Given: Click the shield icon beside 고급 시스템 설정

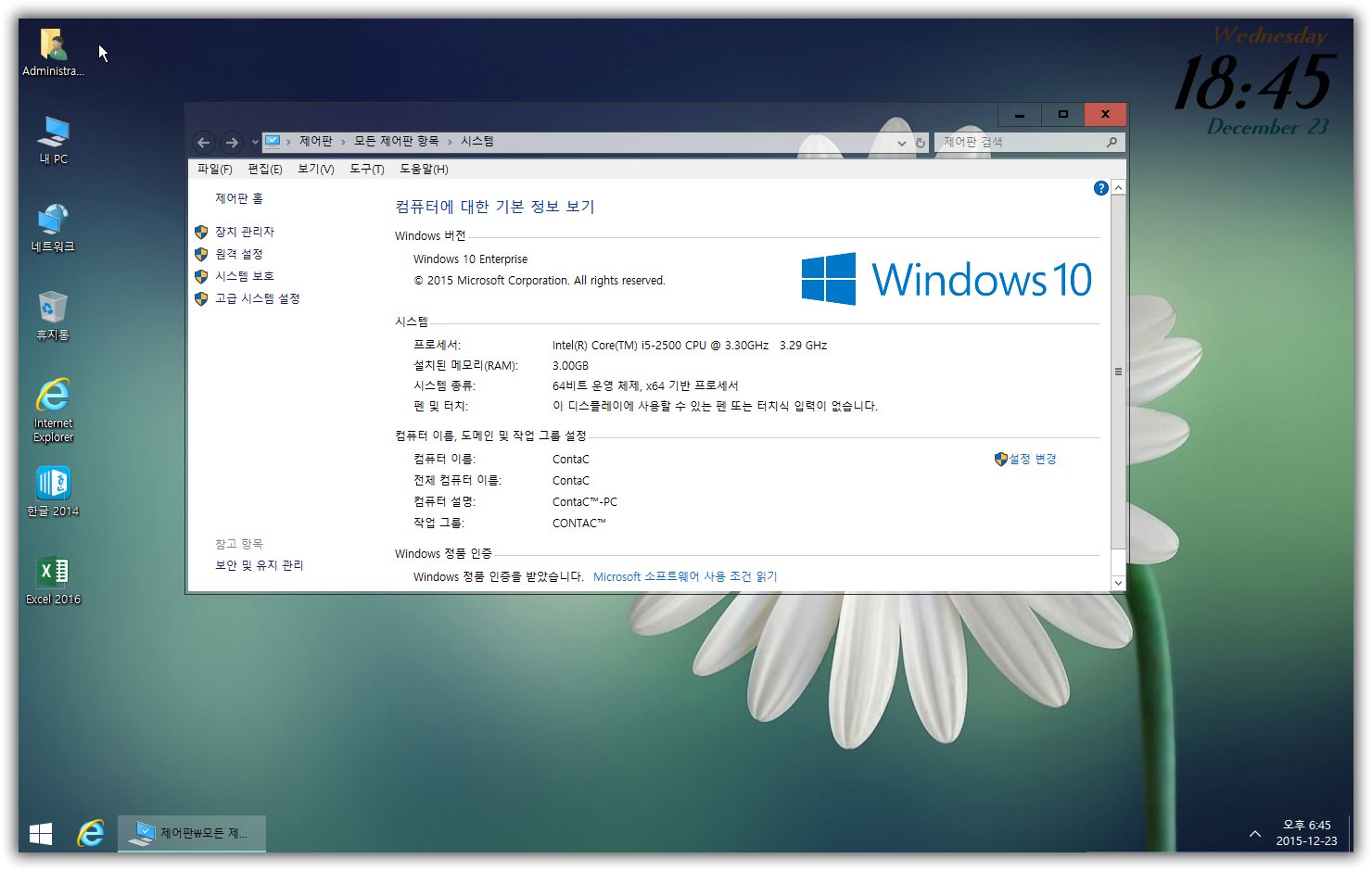Looking at the screenshot, I should (x=201, y=298).
